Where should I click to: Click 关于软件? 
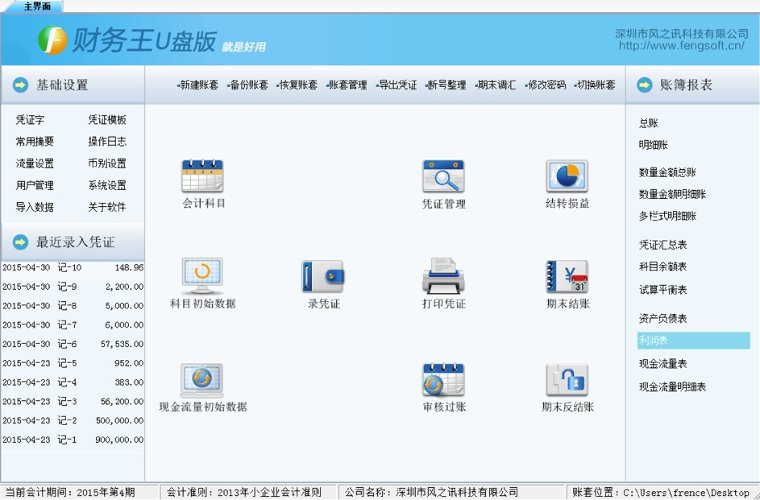[x=107, y=207]
